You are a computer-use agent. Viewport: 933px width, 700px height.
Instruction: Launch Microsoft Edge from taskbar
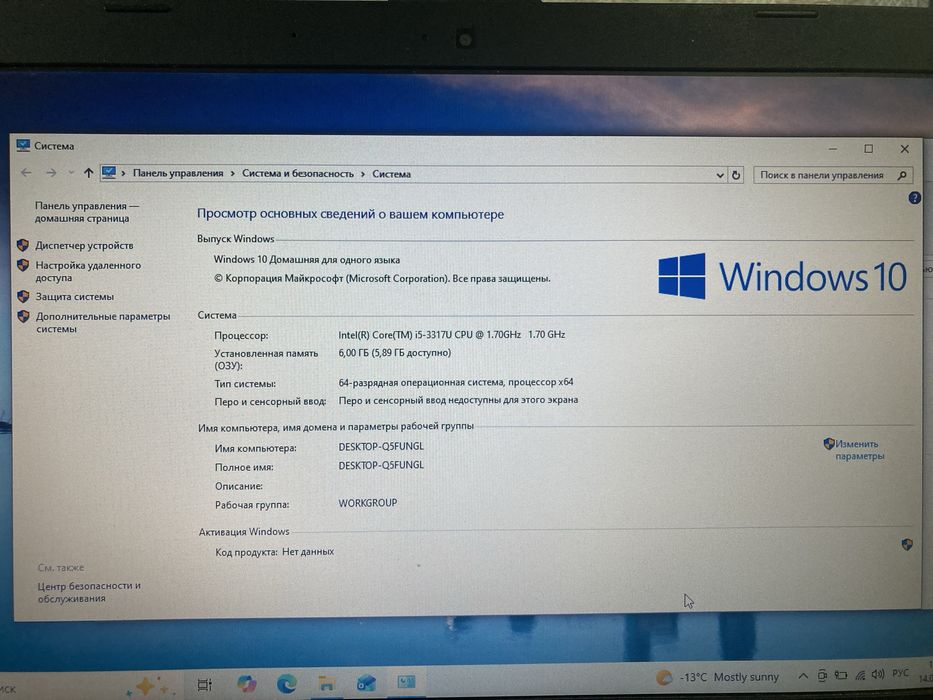tap(287, 684)
